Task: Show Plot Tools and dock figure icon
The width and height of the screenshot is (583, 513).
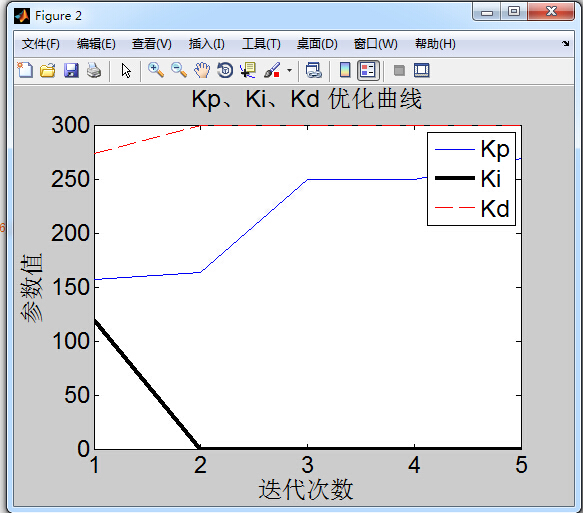Action: pyautogui.click(x=422, y=70)
